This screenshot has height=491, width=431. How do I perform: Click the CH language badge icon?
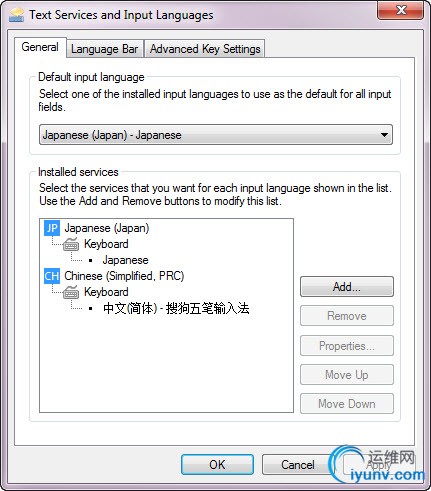click(x=52, y=276)
